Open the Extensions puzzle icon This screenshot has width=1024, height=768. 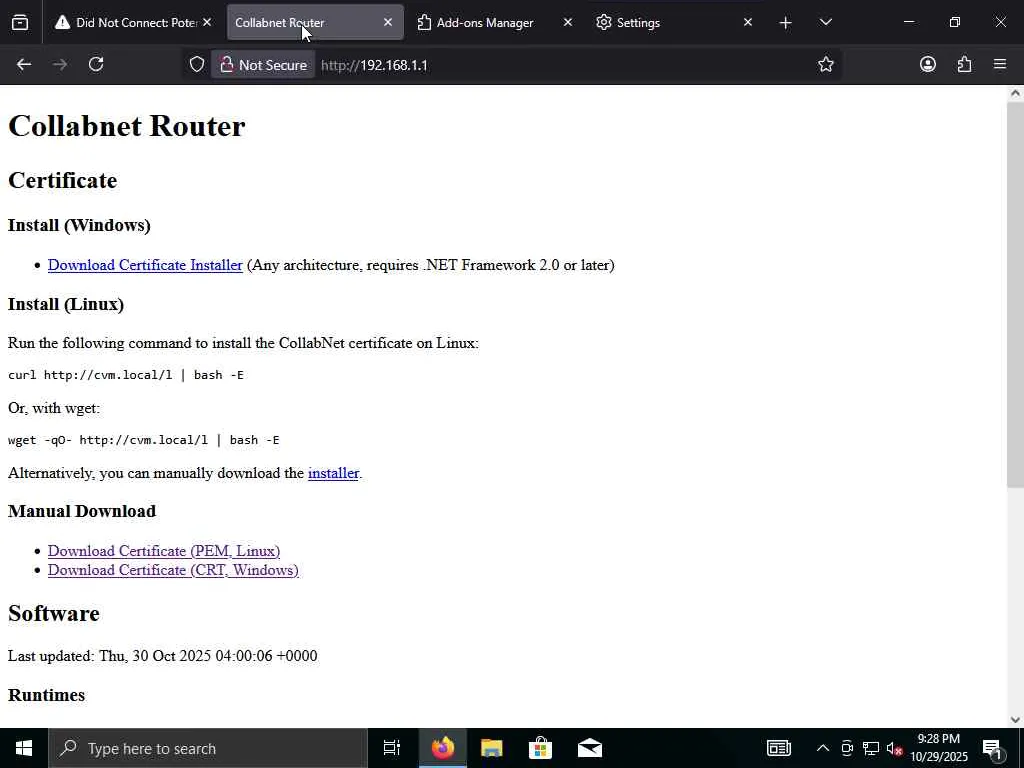click(964, 65)
